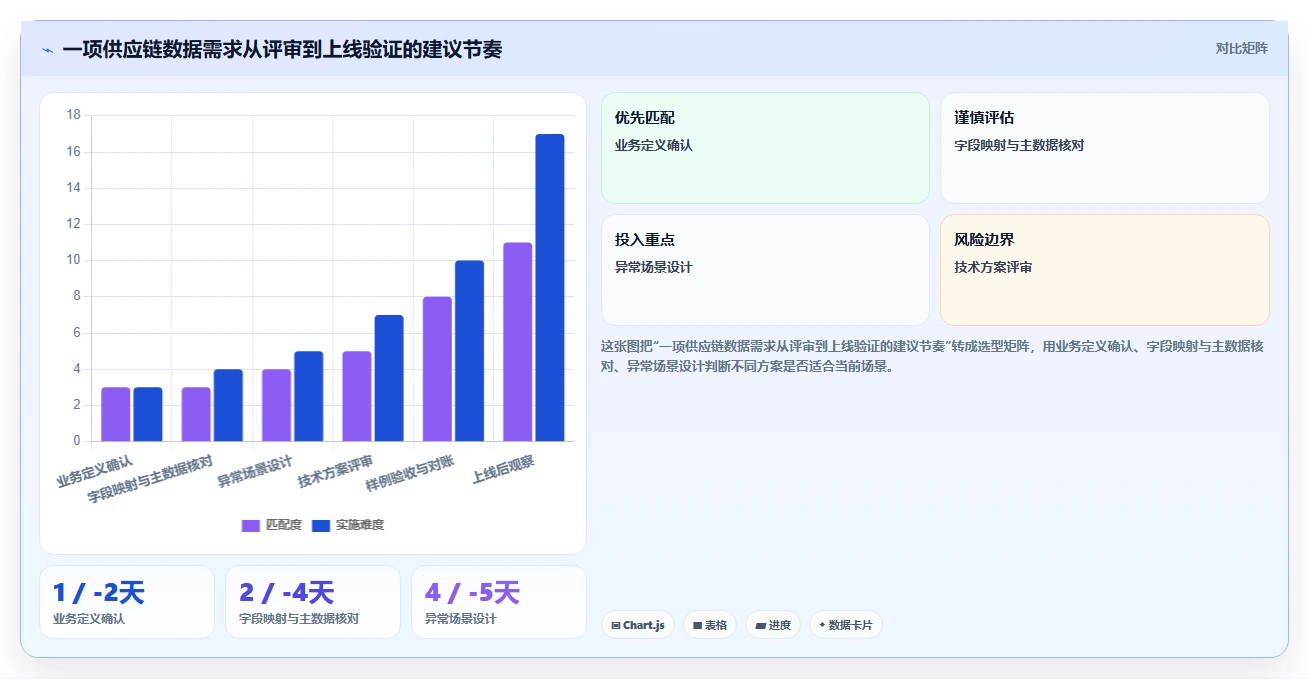This screenshot has height=679, width=1309.
Task: Click the description paragraph starting 这张图把
Action: tap(934, 356)
